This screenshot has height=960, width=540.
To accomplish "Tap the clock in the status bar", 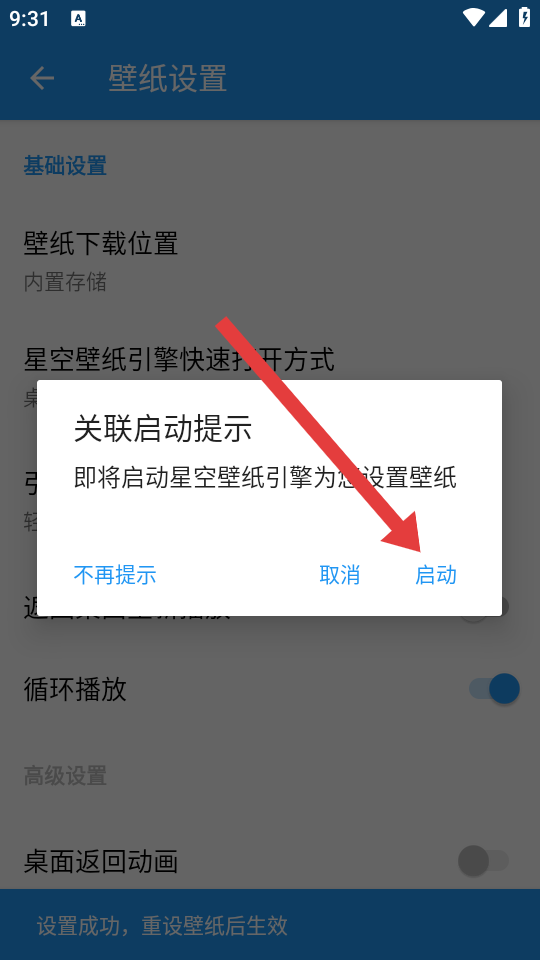I will pos(29,18).
